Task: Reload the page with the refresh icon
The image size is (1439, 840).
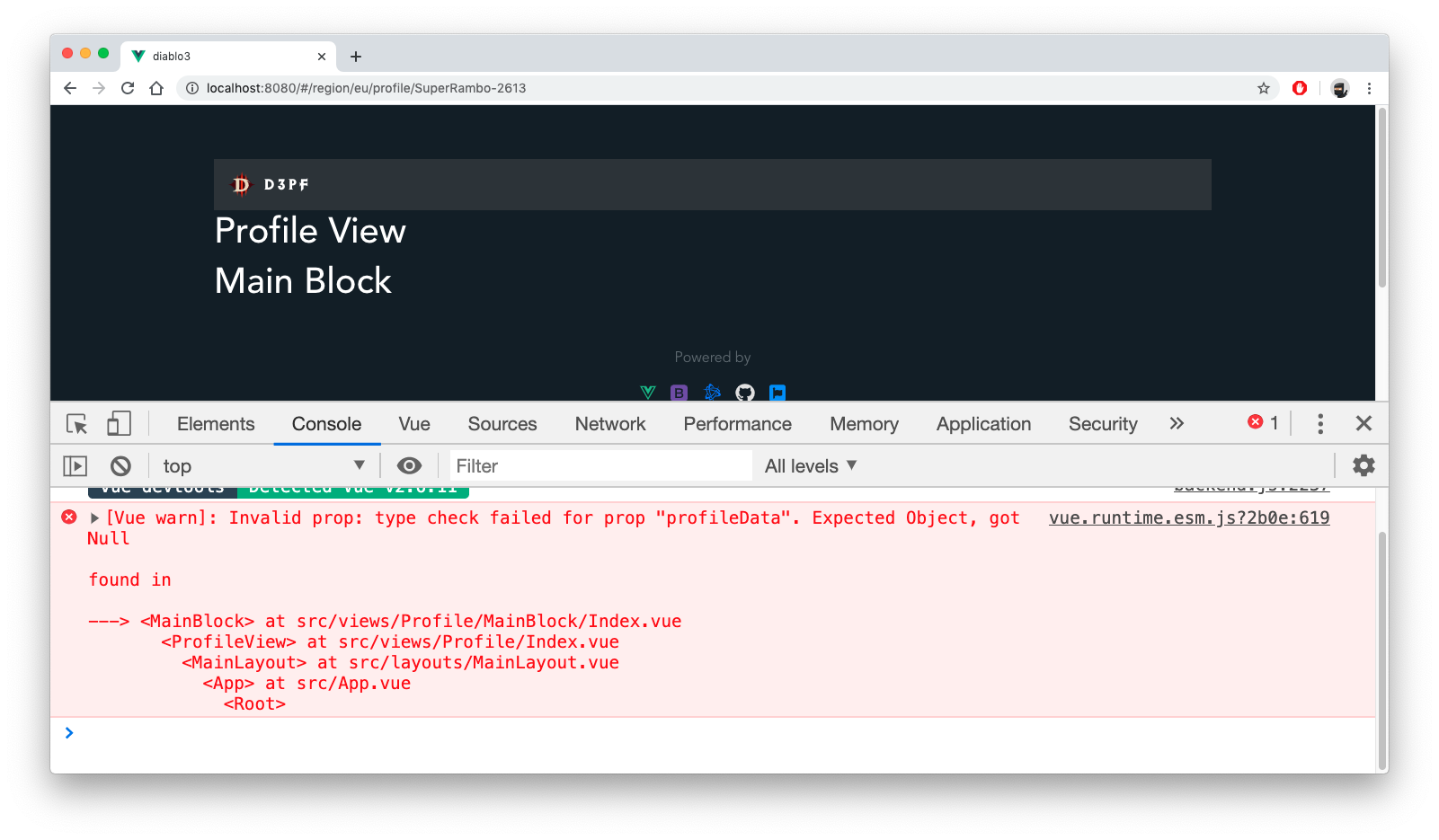Action: [128, 88]
